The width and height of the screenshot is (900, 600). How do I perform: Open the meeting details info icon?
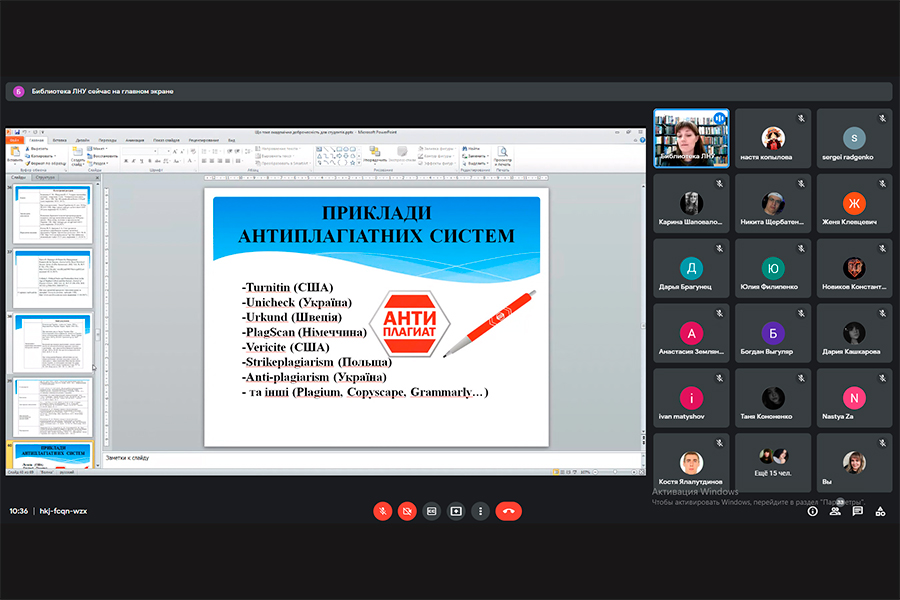coord(812,511)
